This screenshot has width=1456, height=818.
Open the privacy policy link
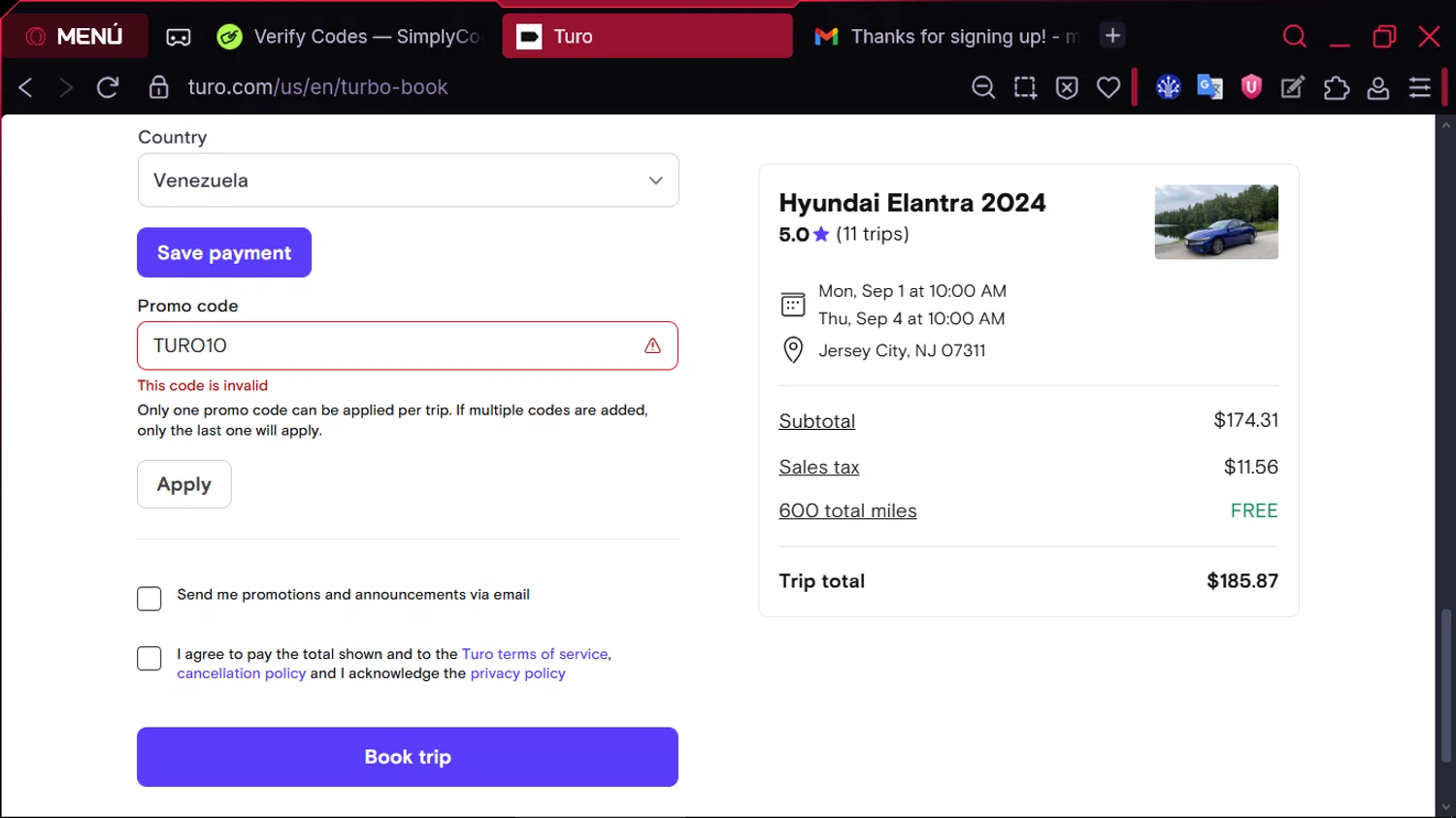[x=517, y=673]
